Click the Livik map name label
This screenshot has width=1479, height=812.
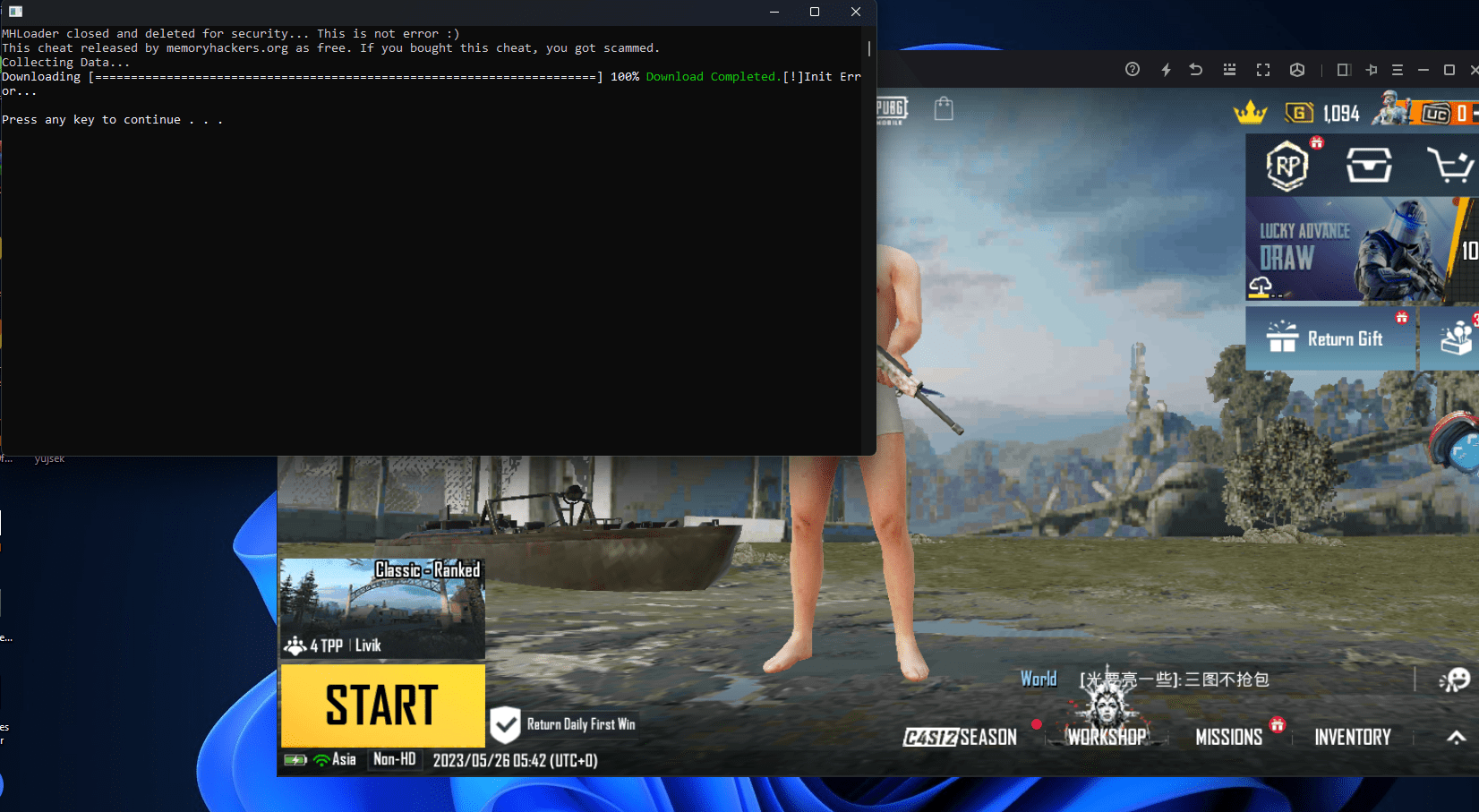pos(368,645)
